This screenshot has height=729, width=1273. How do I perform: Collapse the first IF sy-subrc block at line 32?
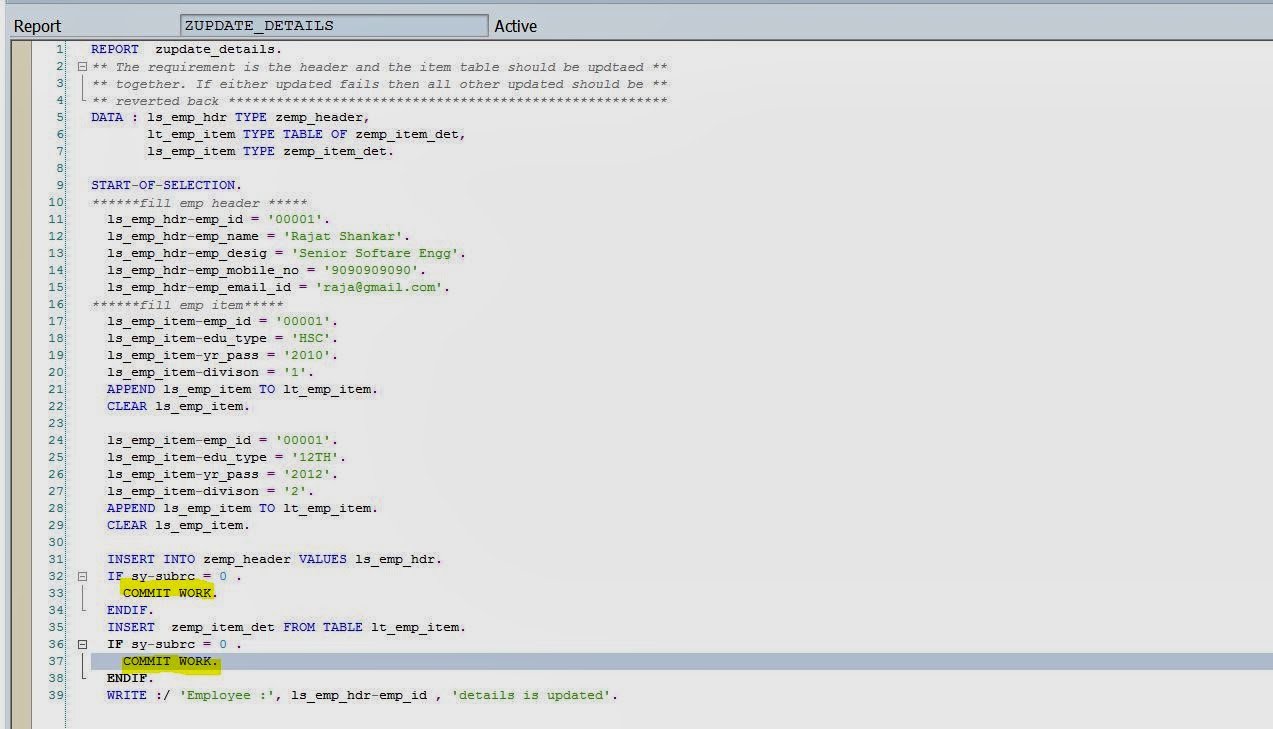pyautogui.click(x=82, y=576)
